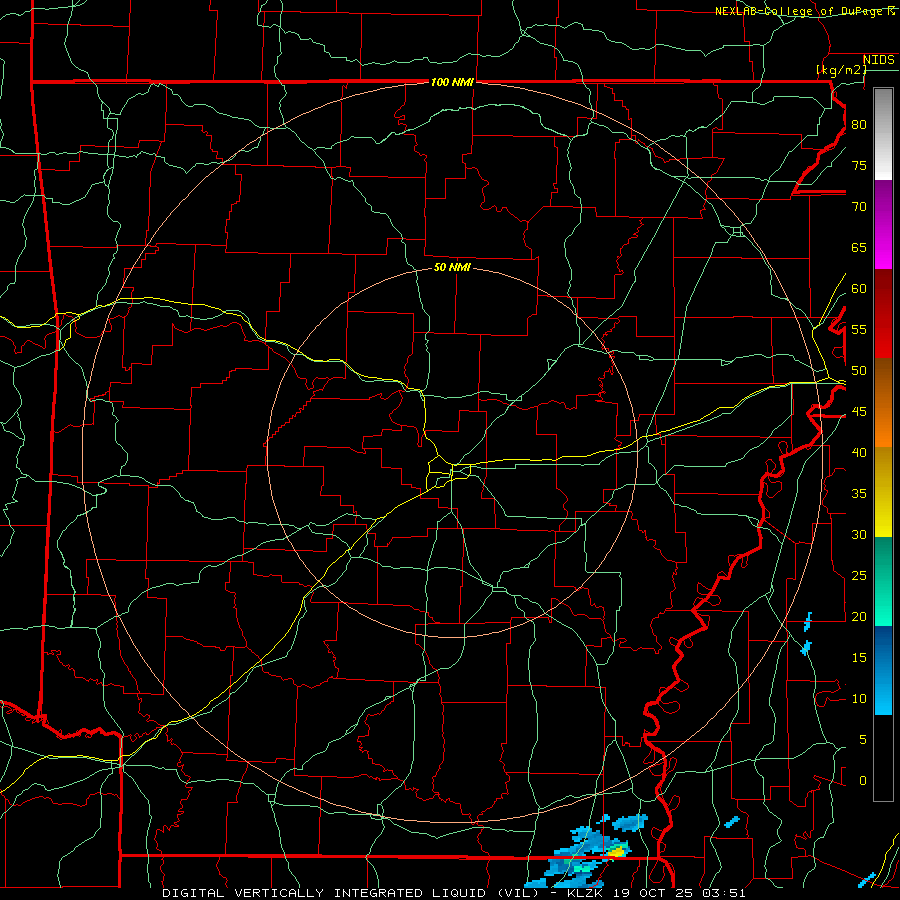Click the dark red segment of the color scale

[x=883, y=314]
